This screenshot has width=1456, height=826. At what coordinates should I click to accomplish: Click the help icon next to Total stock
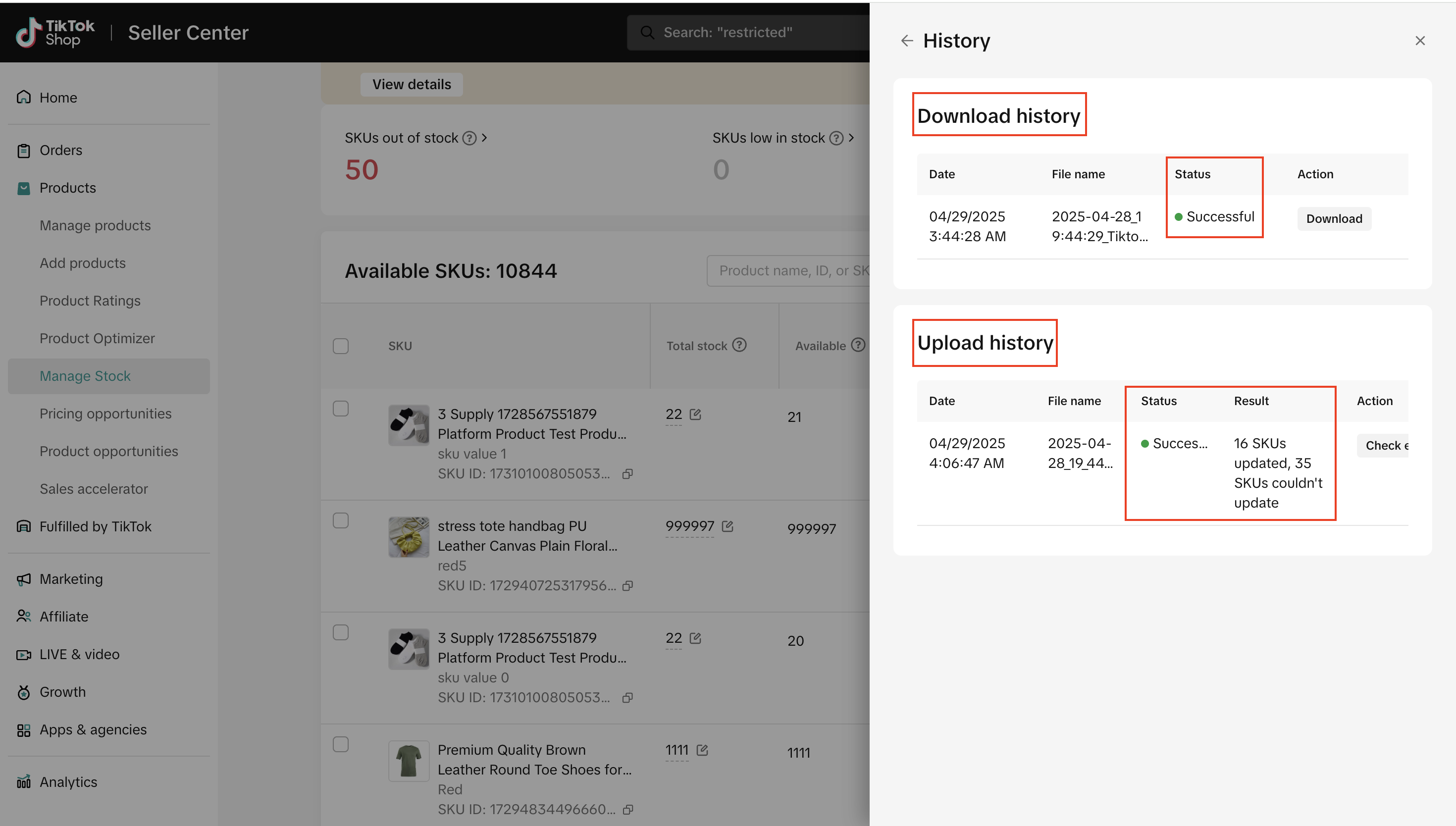coord(739,345)
